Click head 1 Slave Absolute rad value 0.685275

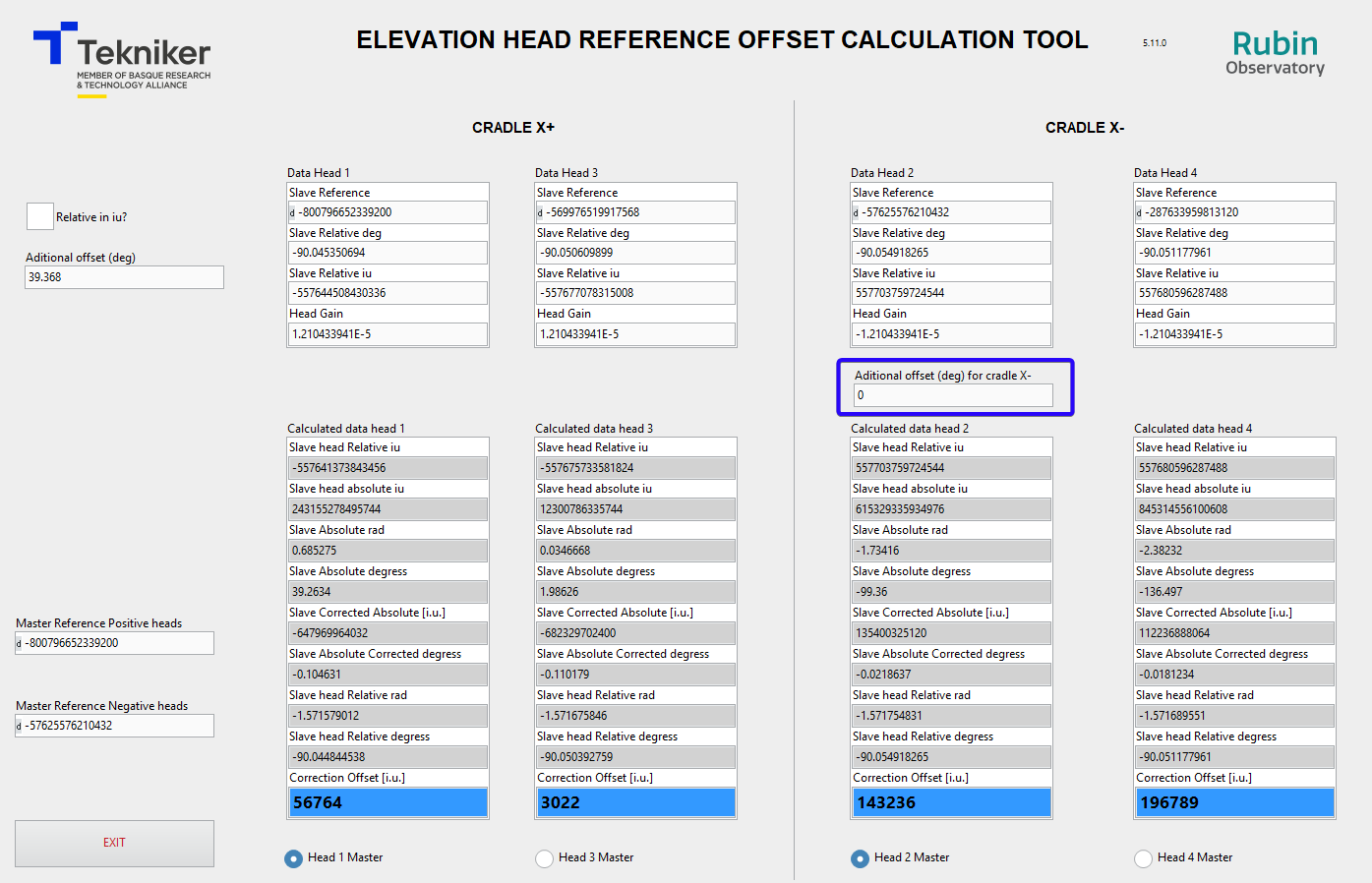coord(388,551)
